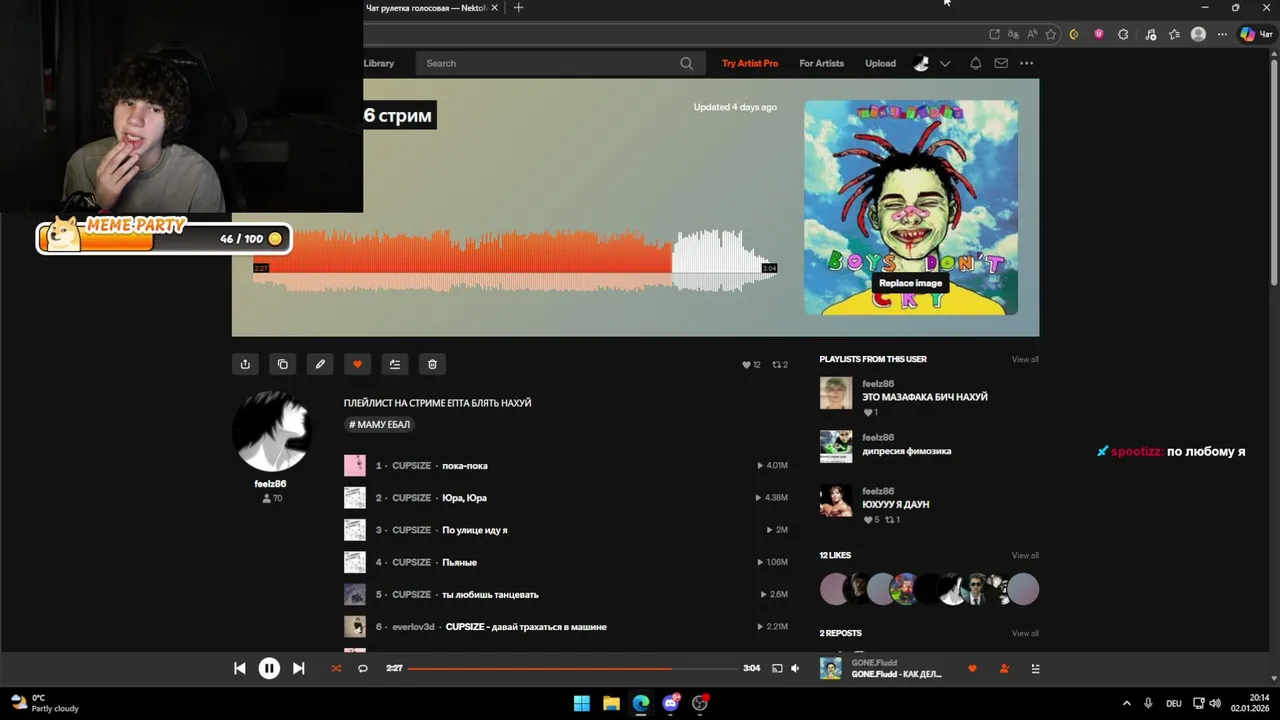Open the For Artists menu item
The image size is (1280, 720).
point(821,63)
